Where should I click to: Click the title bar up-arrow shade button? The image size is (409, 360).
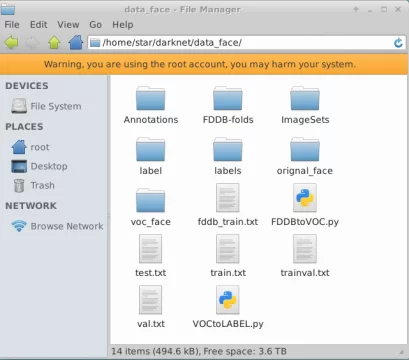click(356, 9)
